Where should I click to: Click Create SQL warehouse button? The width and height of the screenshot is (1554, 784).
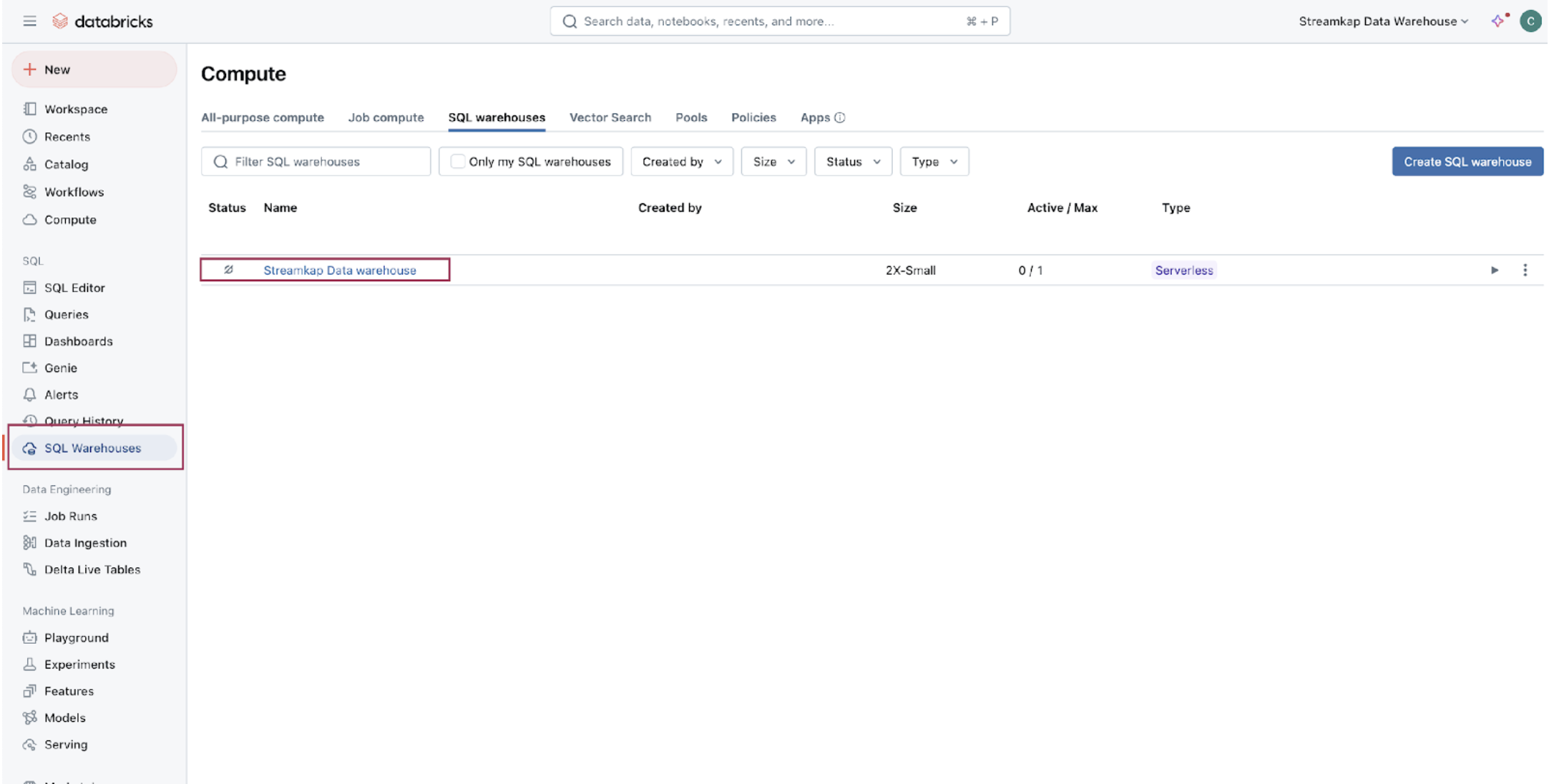pyautogui.click(x=1467, y=162)
